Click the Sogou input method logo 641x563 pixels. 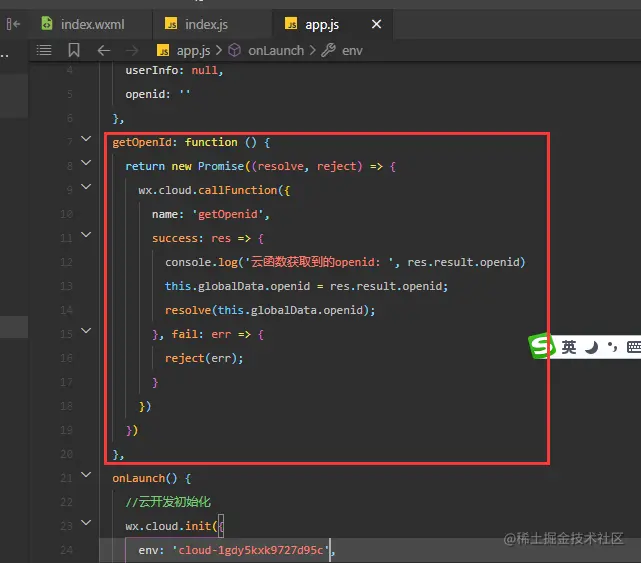(x=541, y=346)
